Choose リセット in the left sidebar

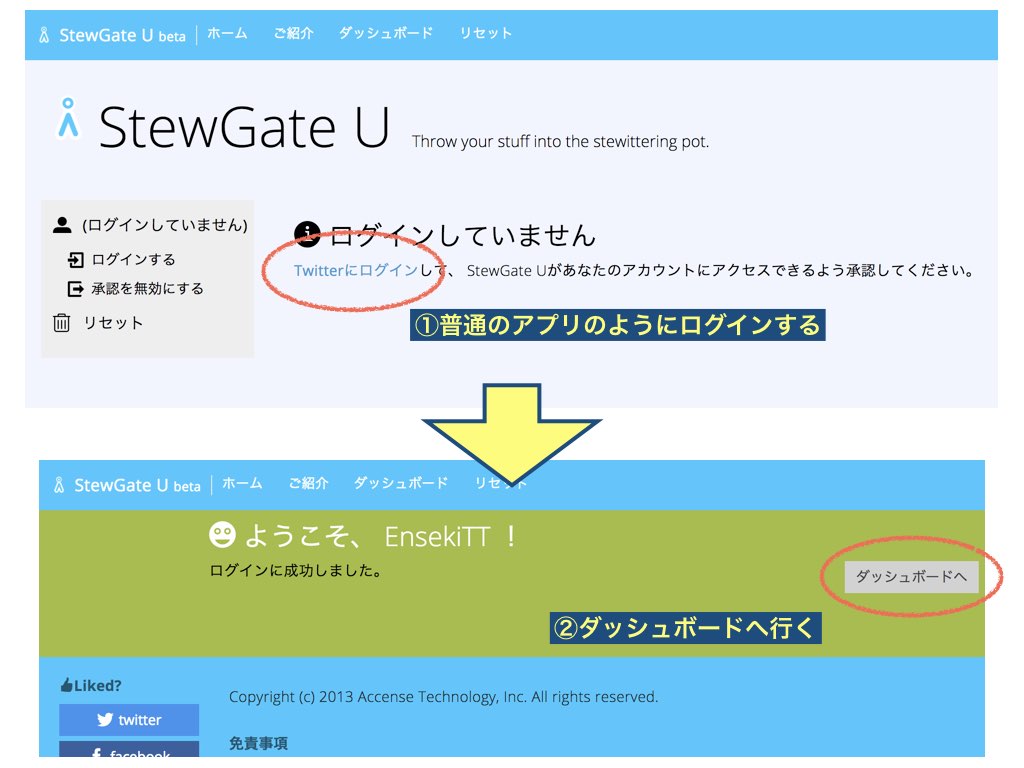[x=113, y=323]
